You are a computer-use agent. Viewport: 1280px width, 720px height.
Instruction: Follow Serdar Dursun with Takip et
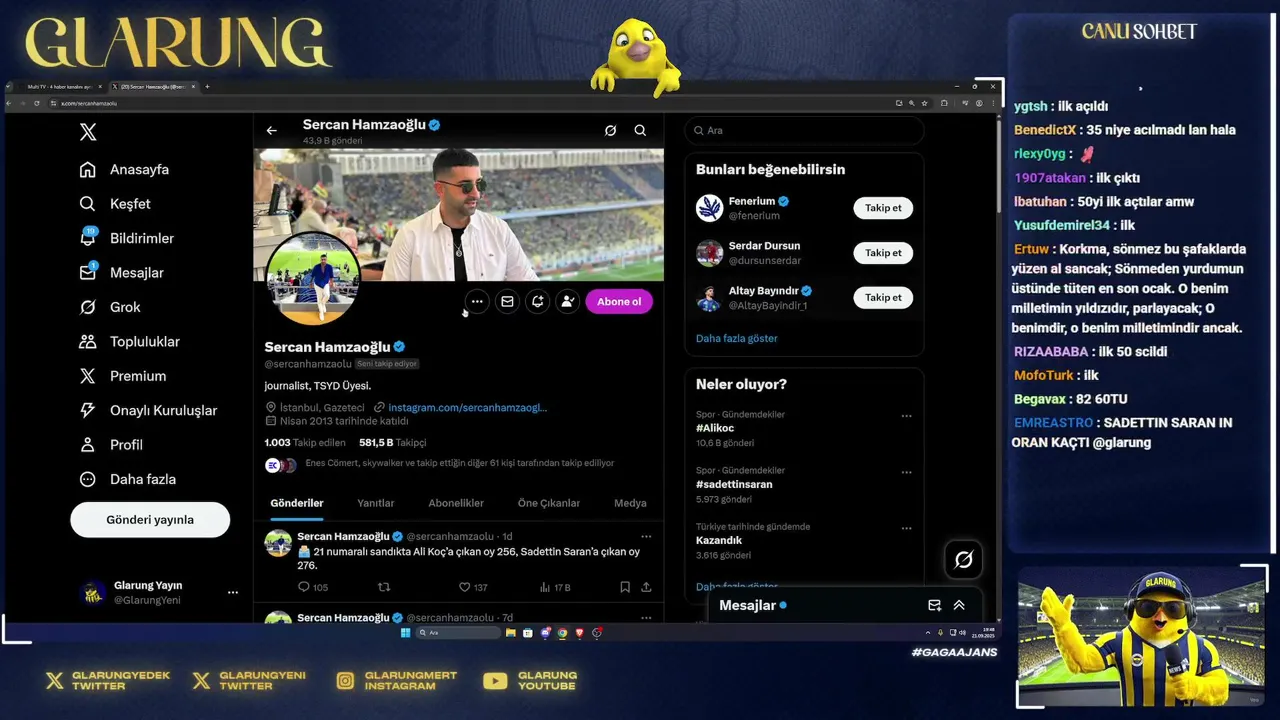click(x=883, y=253)
